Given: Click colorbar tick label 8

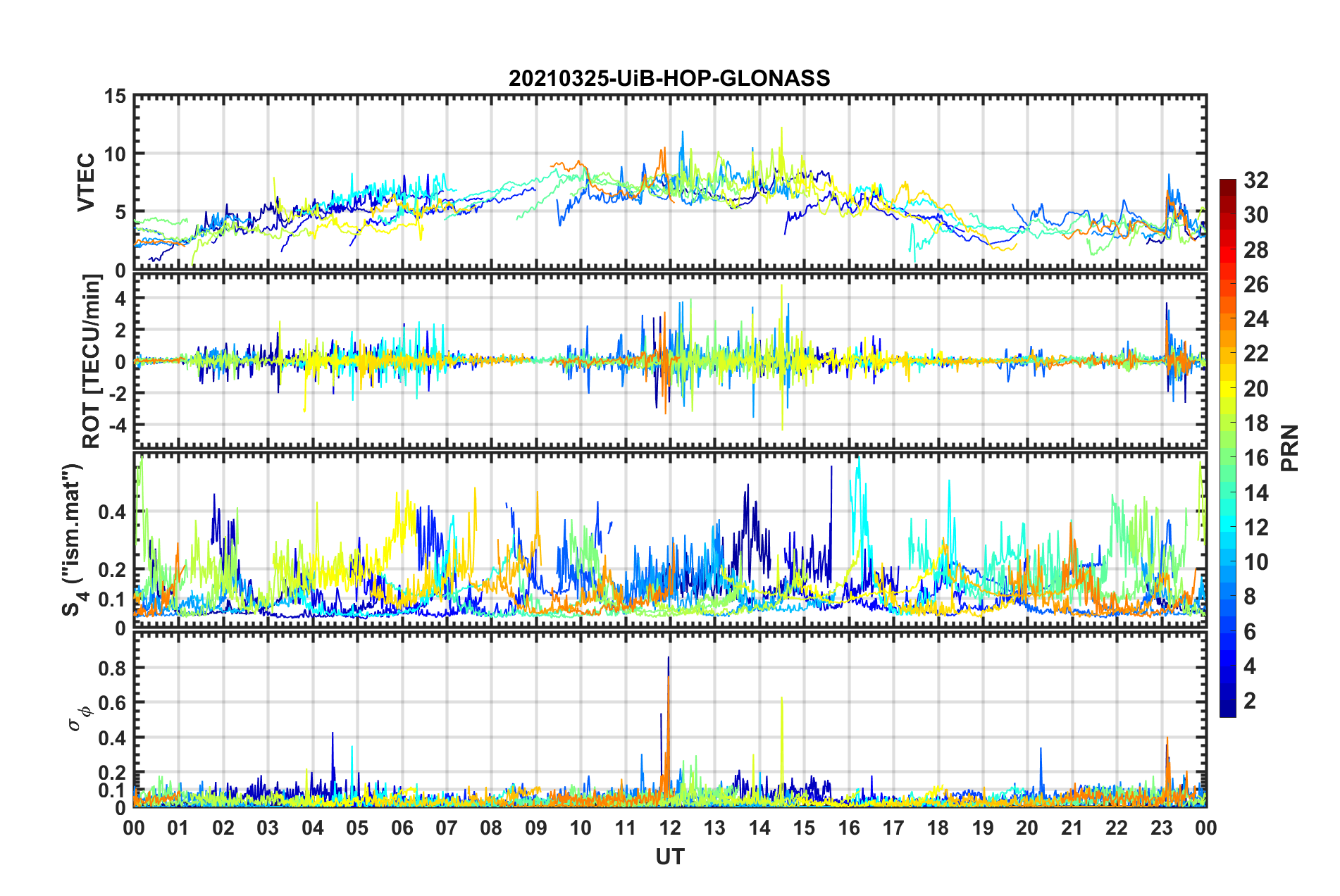Looking at the screenshot, I should (x=1250, y=597).
